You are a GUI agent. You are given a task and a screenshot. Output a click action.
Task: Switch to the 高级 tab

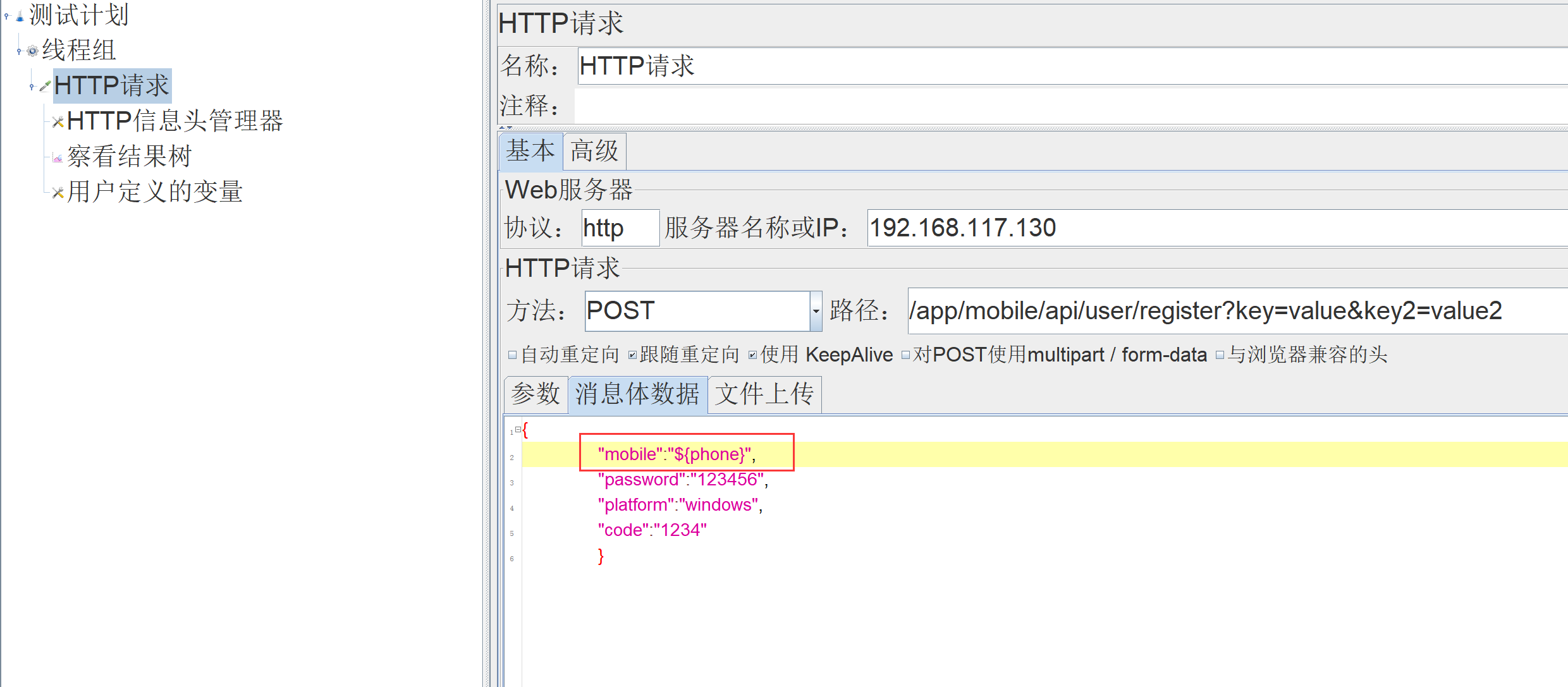pos(594,152)
